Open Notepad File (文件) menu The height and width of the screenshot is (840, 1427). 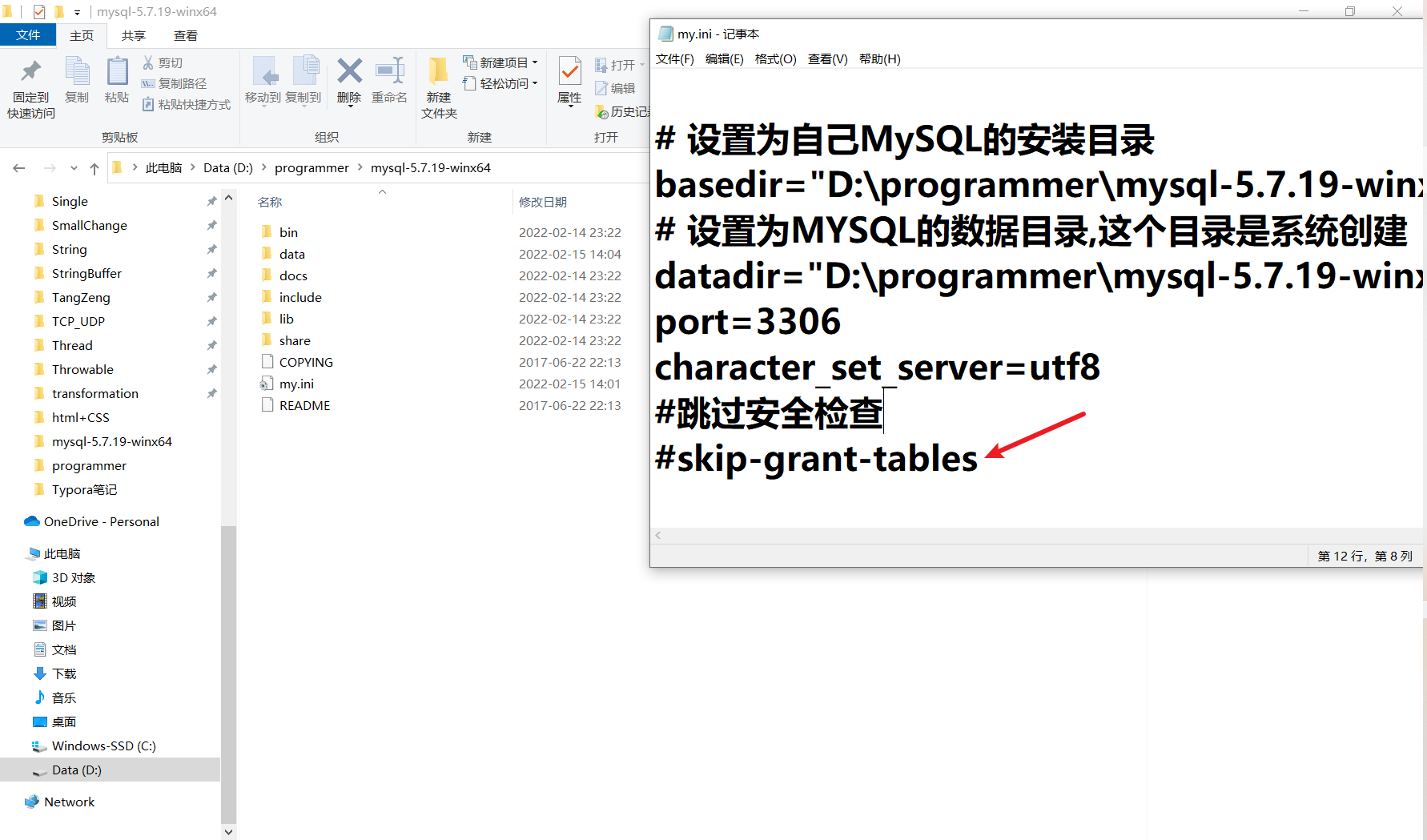(x=674, y=59)
